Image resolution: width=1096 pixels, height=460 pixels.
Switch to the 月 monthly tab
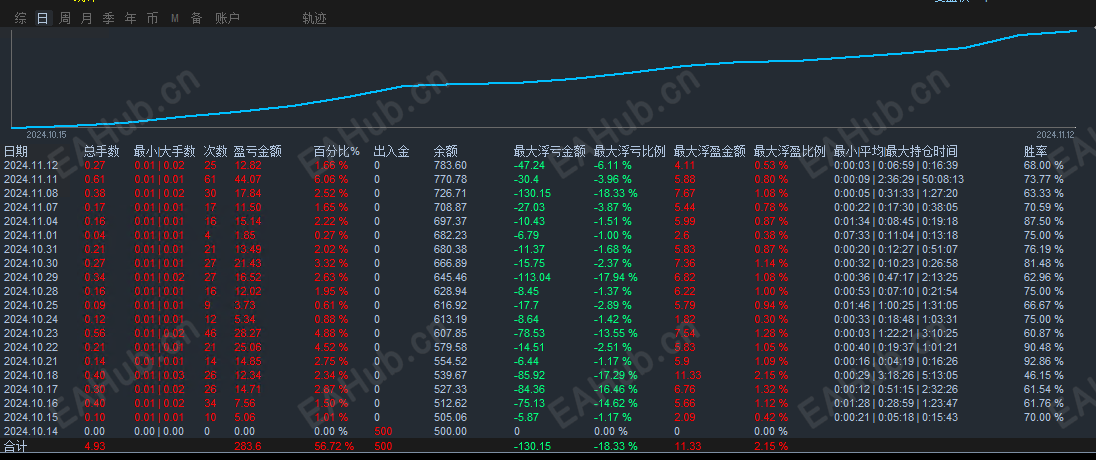pos(87,19)
